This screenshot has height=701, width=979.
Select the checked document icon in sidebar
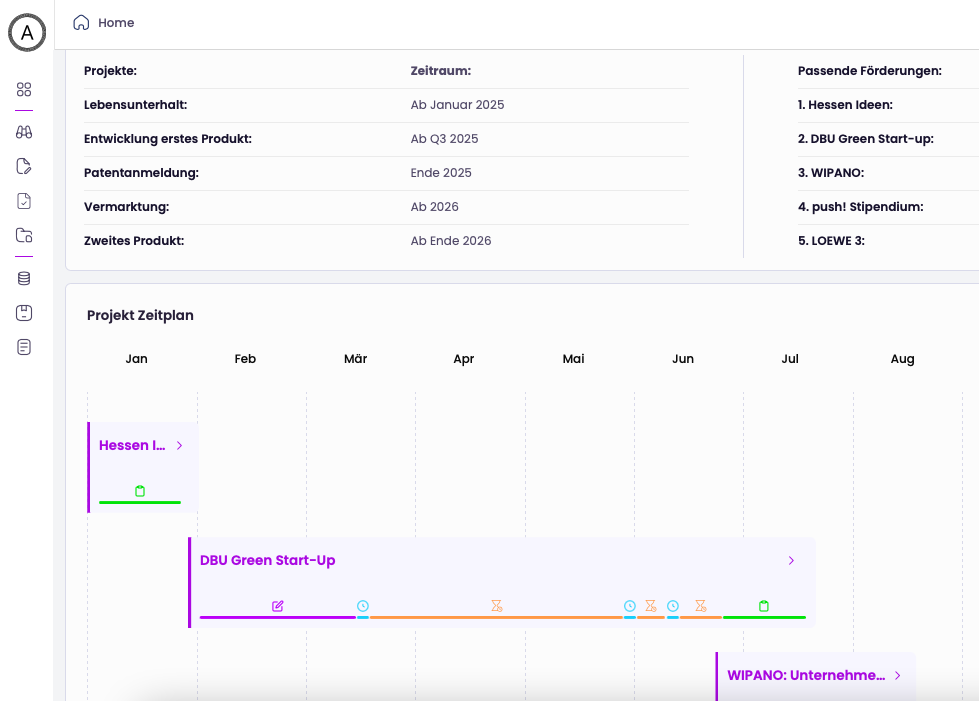click(x=25, y=201)
